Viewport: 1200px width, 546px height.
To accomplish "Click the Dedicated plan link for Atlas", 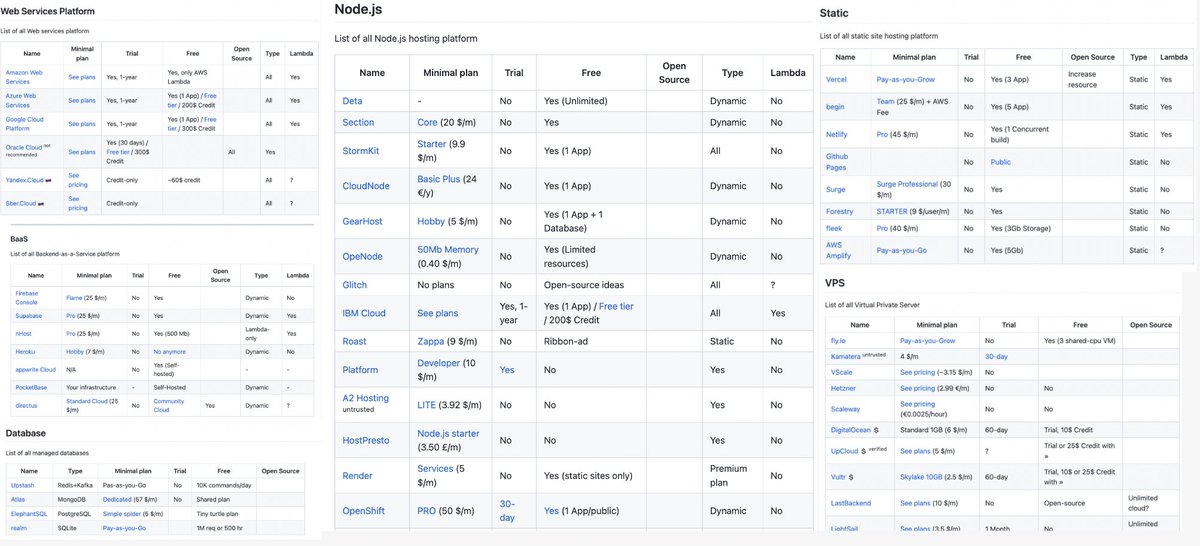I will (117, 498).
